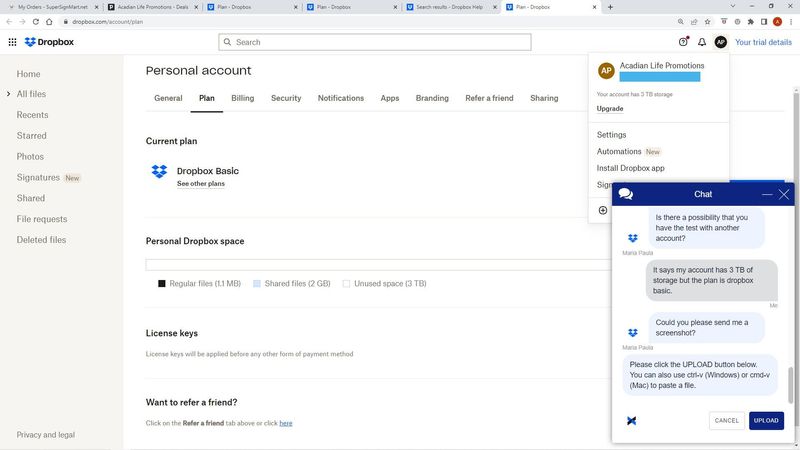This screenshot has height=450, width=800.
Task: Click Upgrade in account menu
Action: [x=610, y=109]
